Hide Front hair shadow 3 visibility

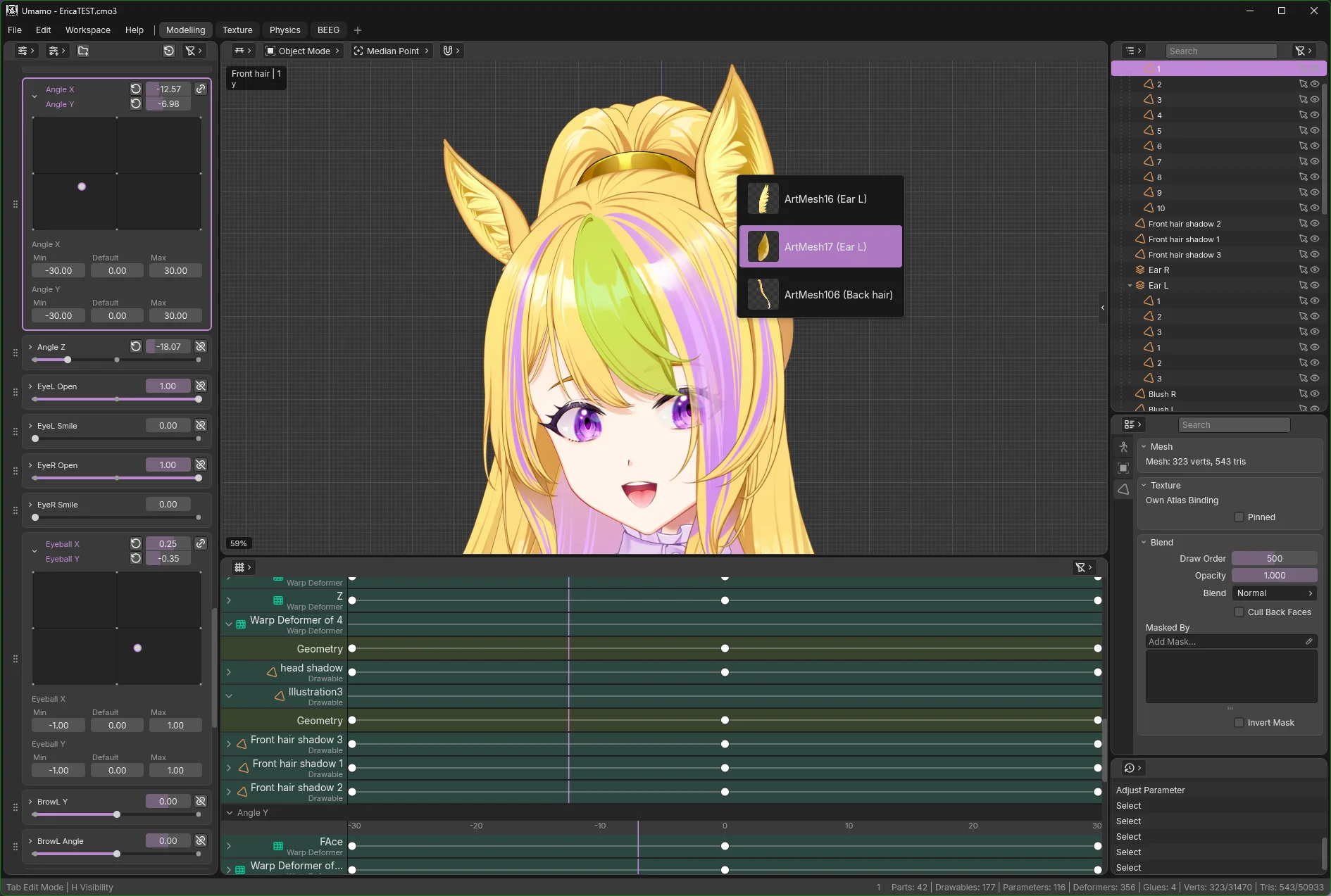coord(1315,255)
